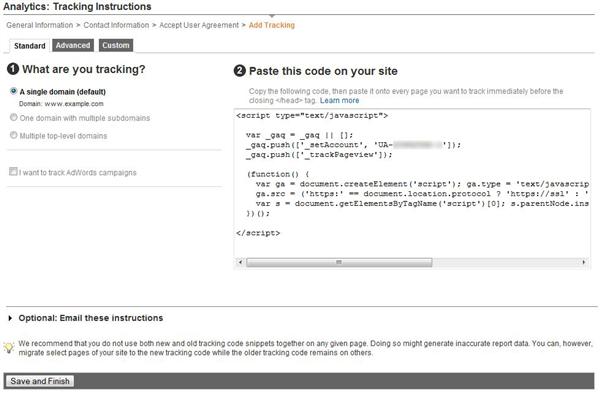600x393 pixels.
Task: Click the Add Tracking breadcrumb step
Action: (272, 25)
